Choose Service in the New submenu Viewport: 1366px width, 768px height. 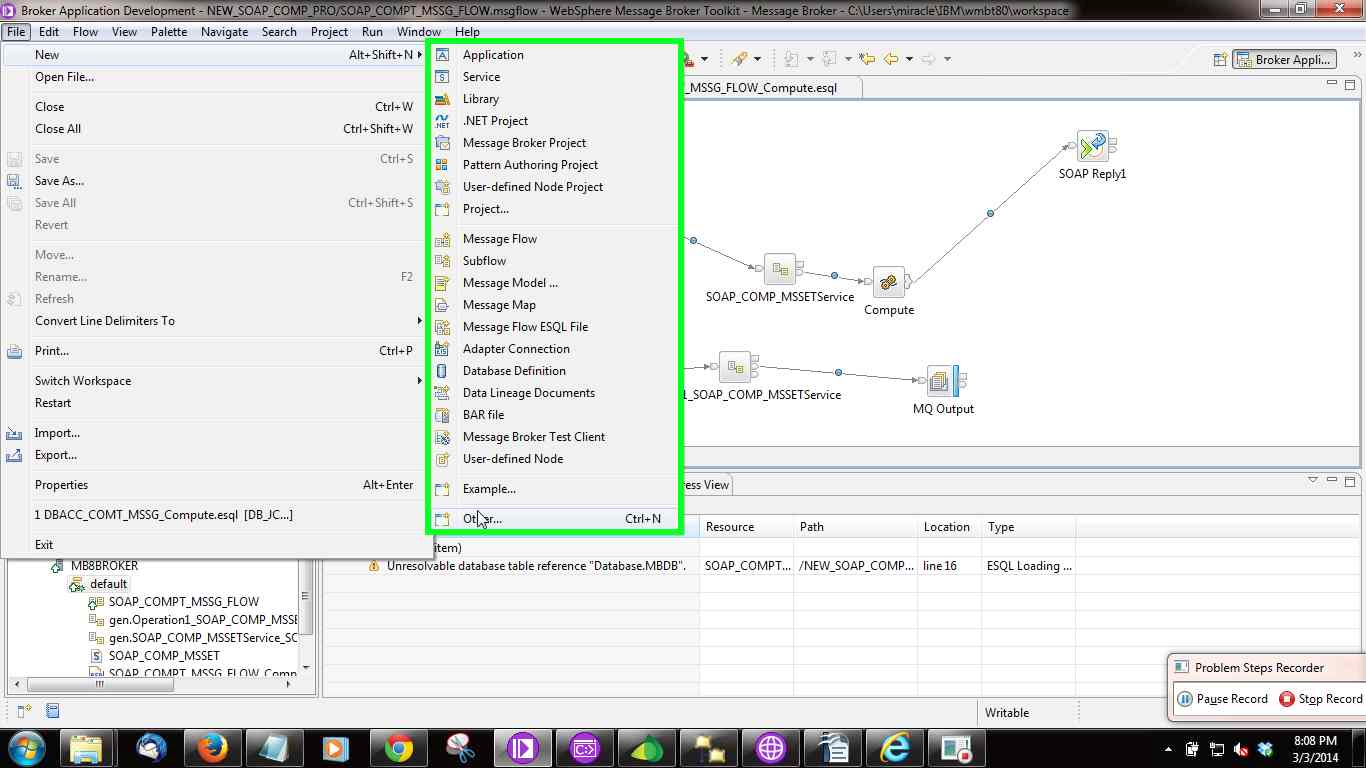[555, 77]
